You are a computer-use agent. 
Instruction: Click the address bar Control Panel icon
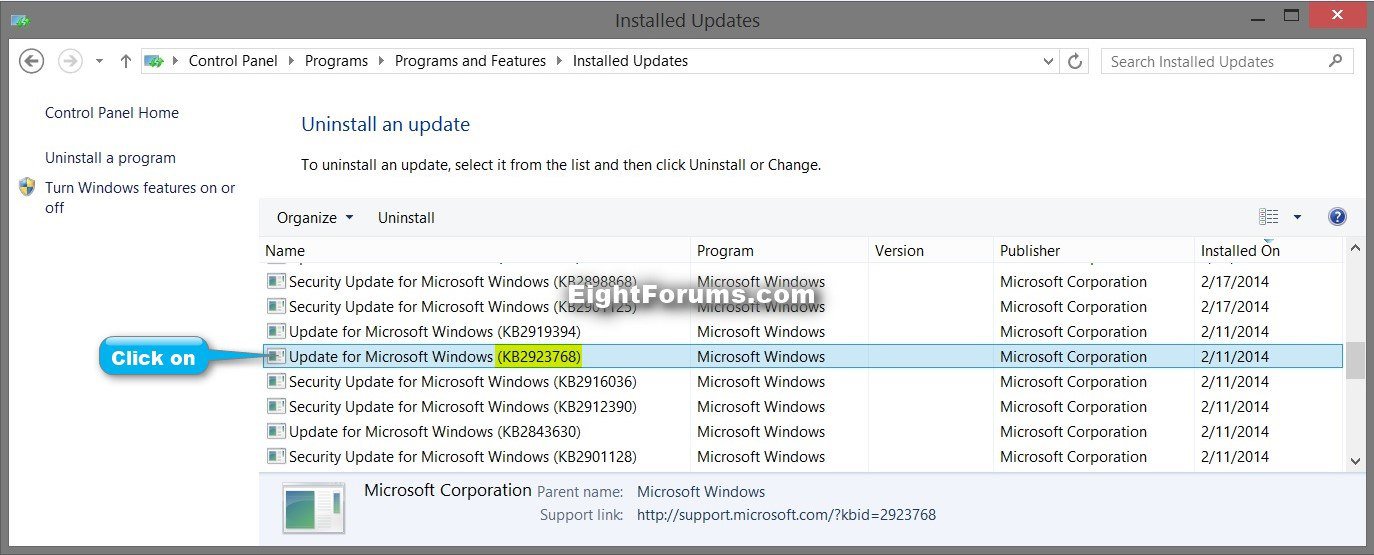point(155,61)
